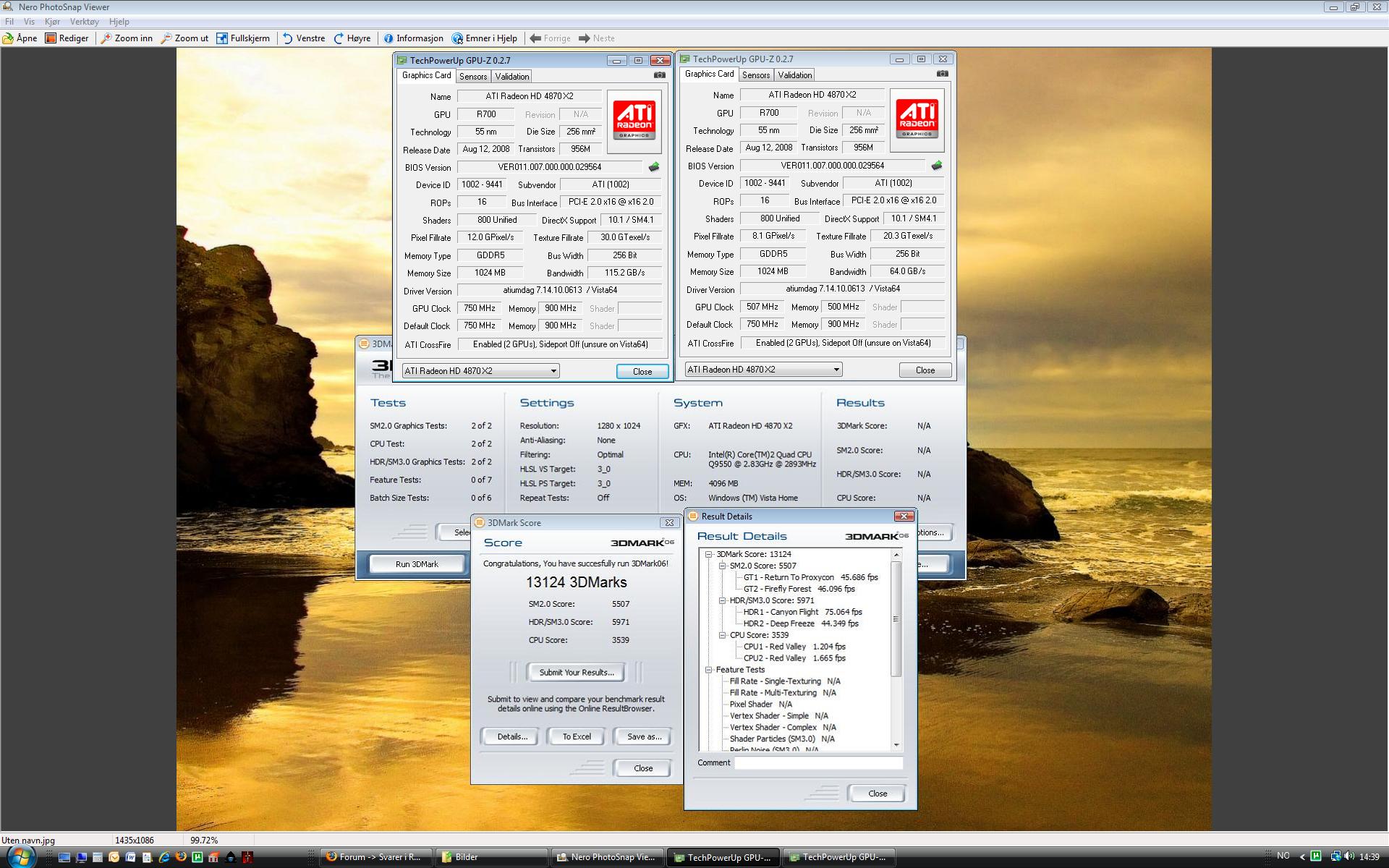Click the ATI Radeon logo in left GPU-Z

point(634,122)
